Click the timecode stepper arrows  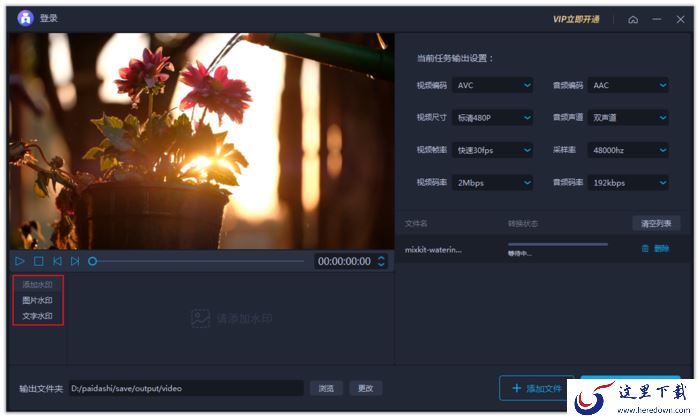[x=381, y=261]
